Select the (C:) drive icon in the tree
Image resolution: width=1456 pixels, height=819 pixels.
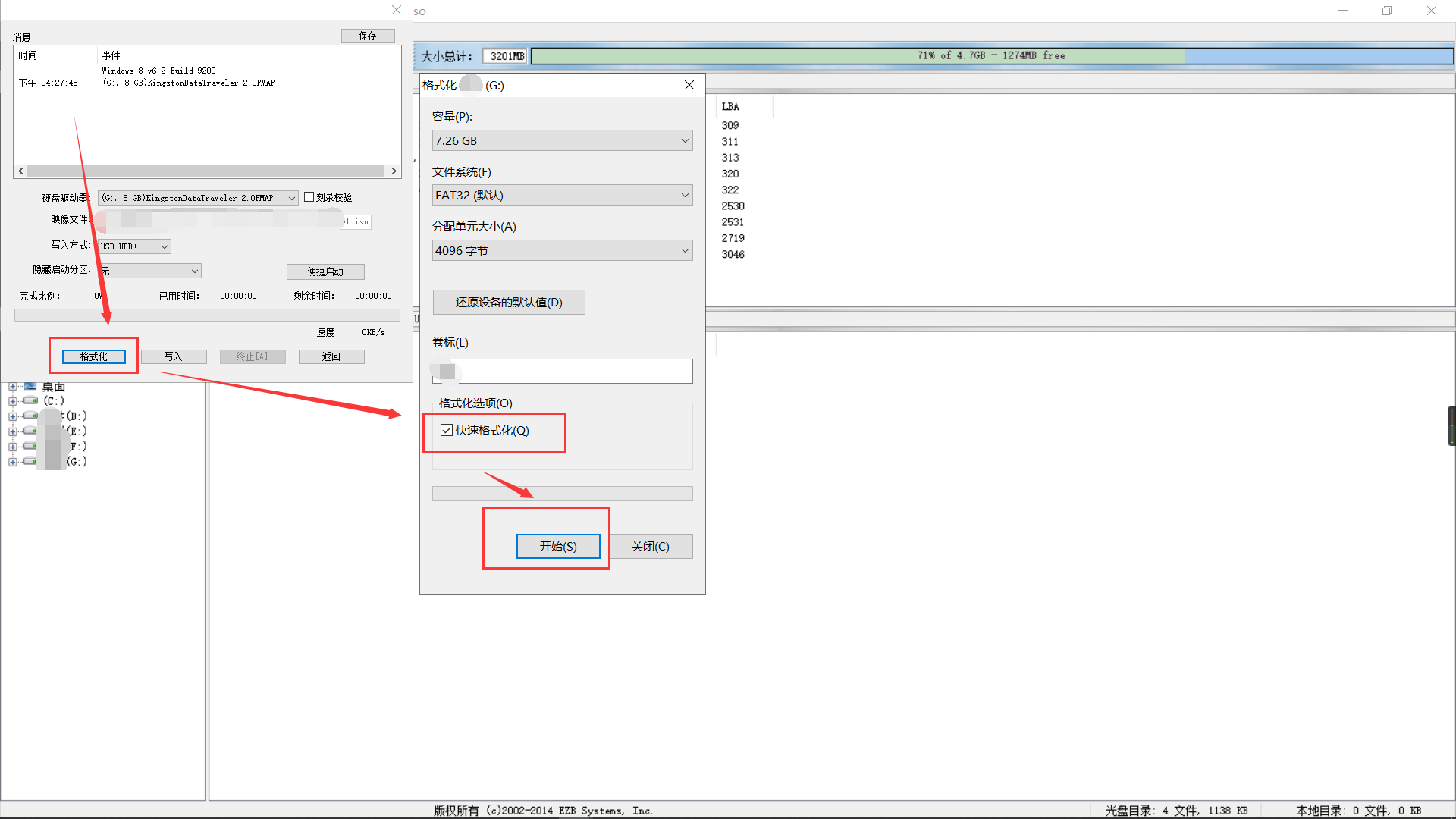29,400
